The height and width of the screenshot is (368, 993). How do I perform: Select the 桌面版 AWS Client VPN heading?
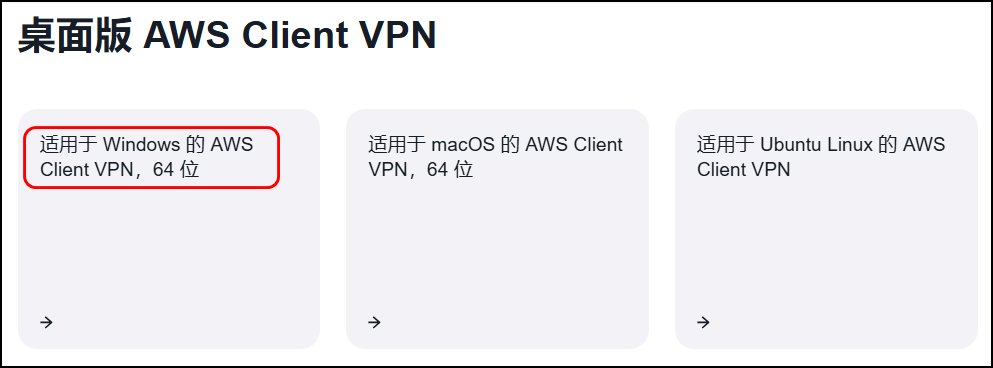pyautogui.click(x=227, y=36)
